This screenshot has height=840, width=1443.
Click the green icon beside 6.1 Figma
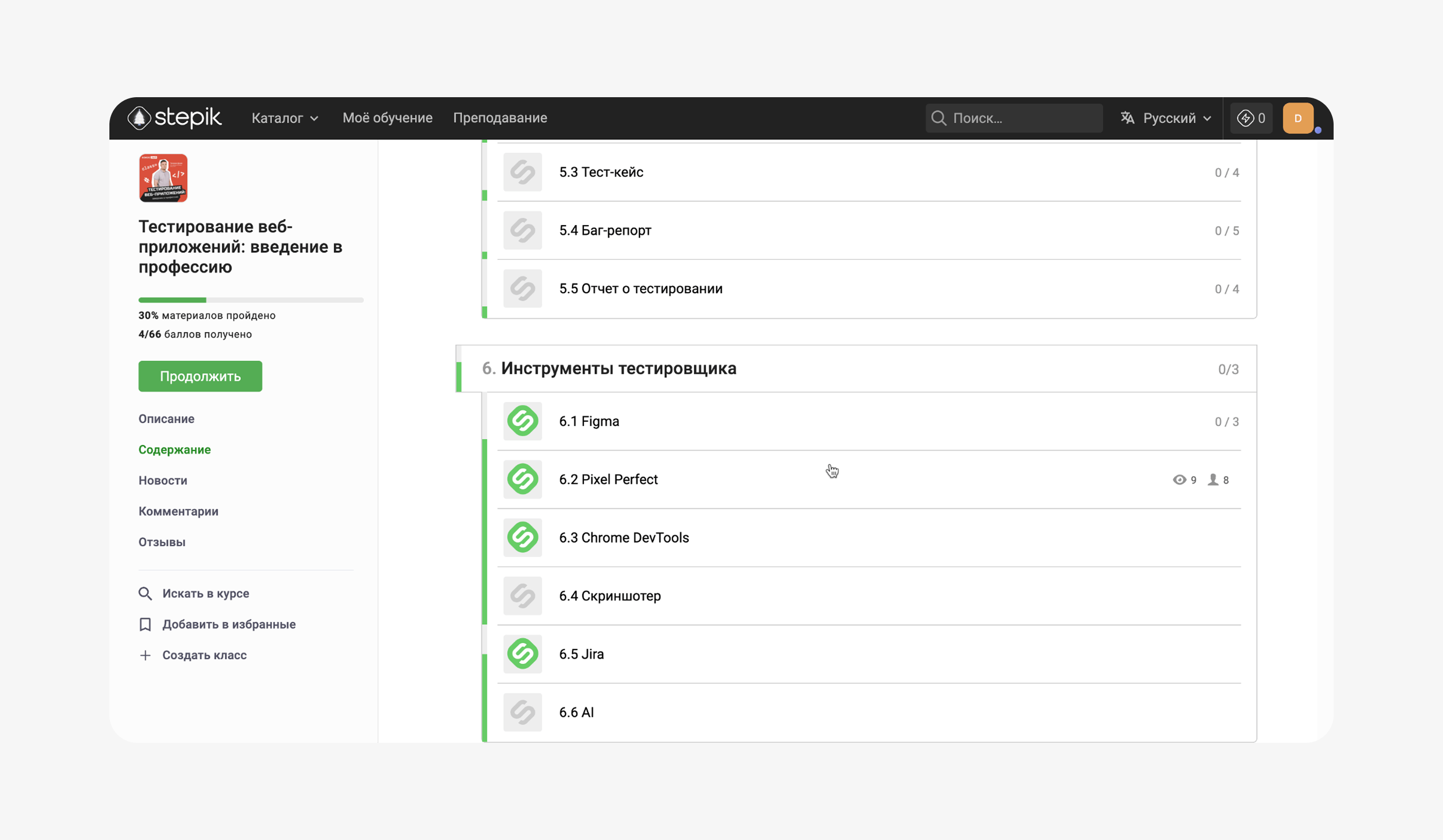tap(522, 421)
